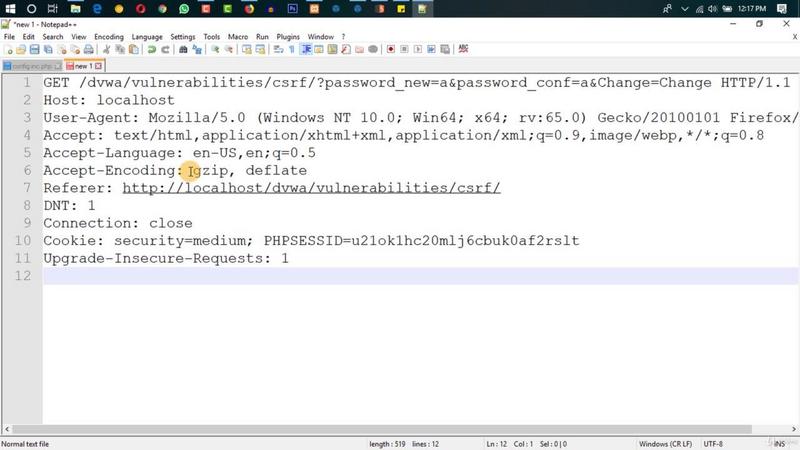Viewport: 800px width, 450px height.
Task: Click the scroll right arrow at bottom
Action: pyautogui.click(x=794, y=429)
